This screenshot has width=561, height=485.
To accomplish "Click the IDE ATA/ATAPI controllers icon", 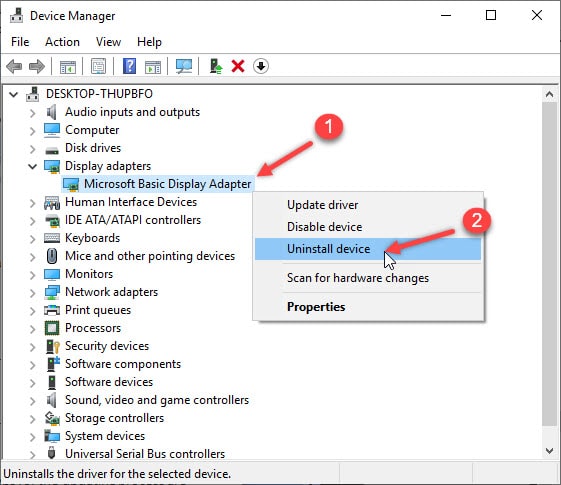I will tap(52, 220).
